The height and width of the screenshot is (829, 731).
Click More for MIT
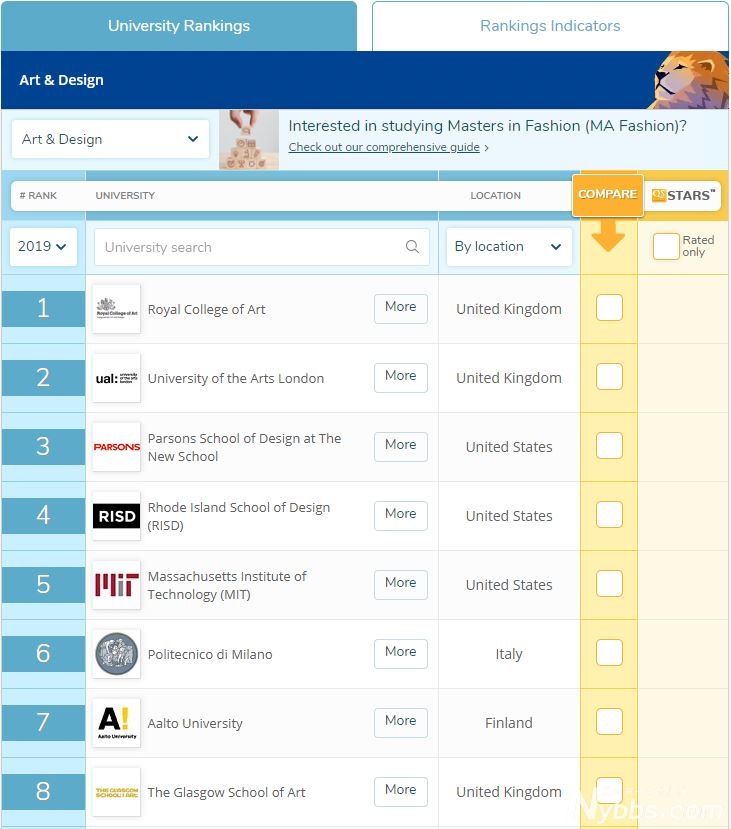coord(401,584)
